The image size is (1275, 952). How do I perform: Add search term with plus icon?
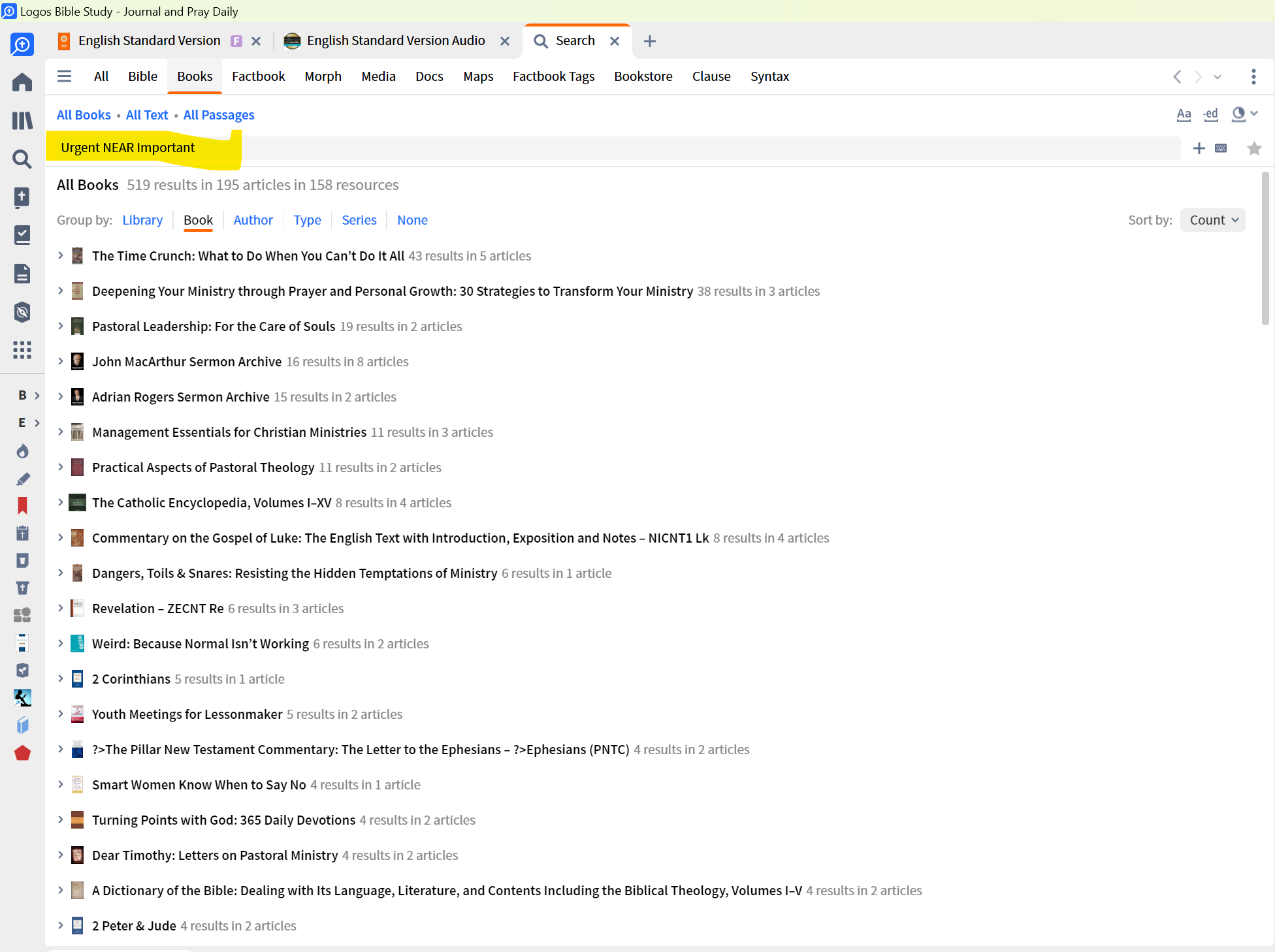pos(1199,148)
